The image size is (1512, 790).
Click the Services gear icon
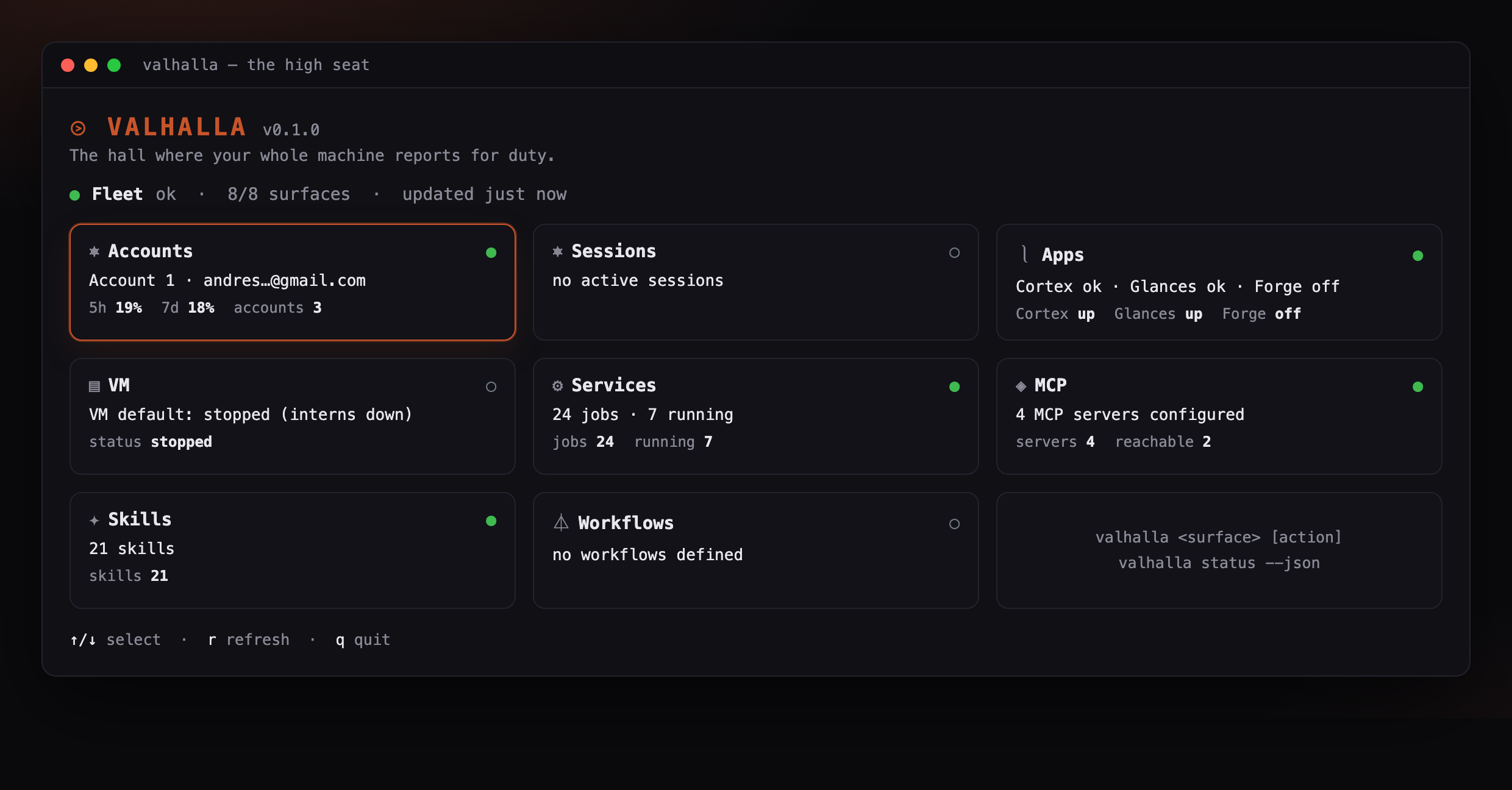pyautogui.click(x=557, y=385)
